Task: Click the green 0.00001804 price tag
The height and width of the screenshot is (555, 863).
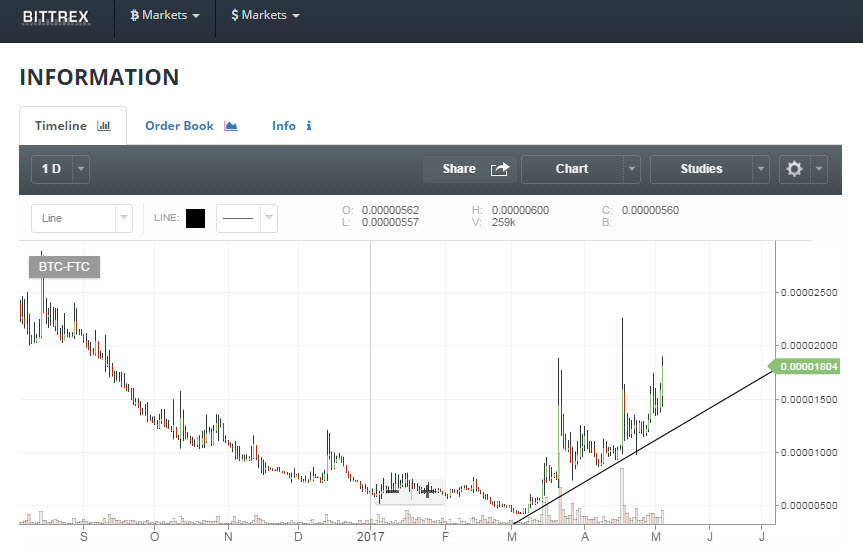Action: point(805,366)
